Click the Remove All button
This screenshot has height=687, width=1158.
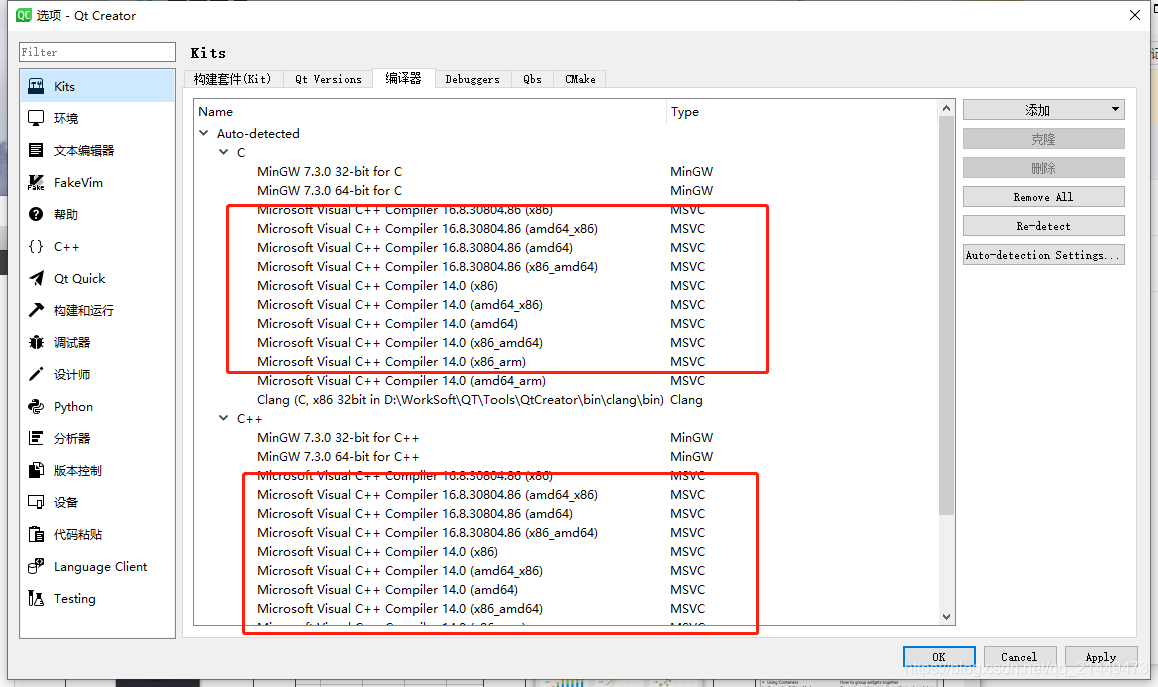pyautogui.click(x=1044, y=197)
